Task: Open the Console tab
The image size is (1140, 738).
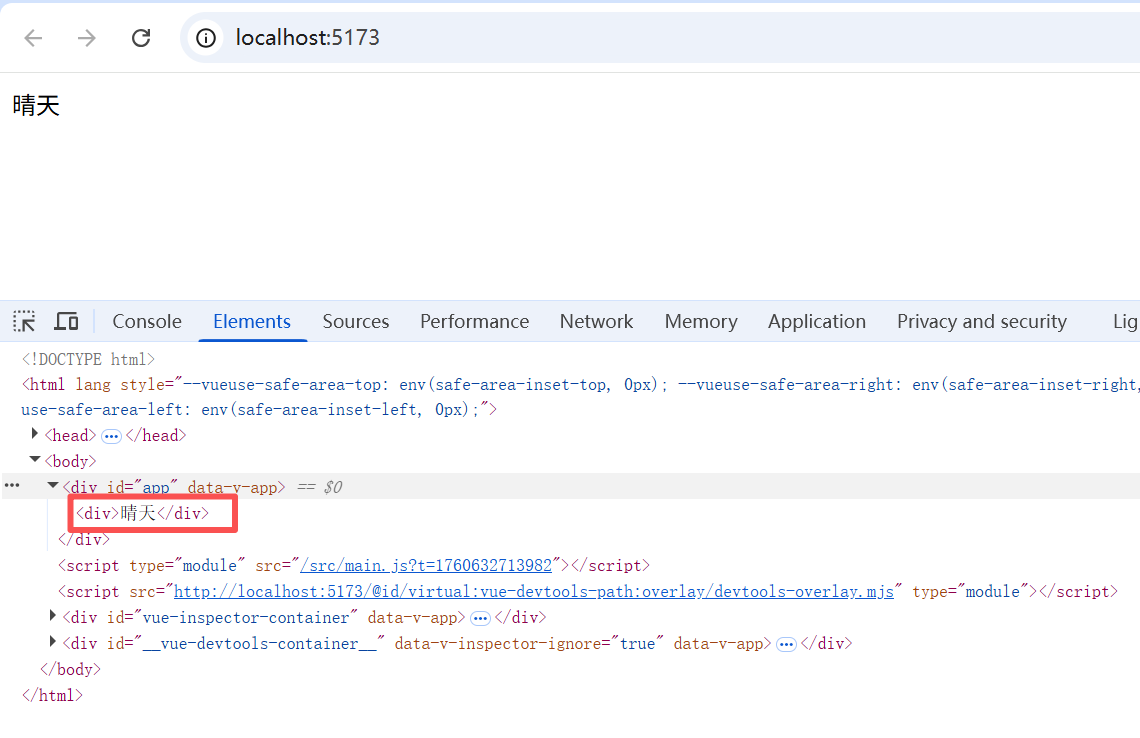Action: (147, 321)
